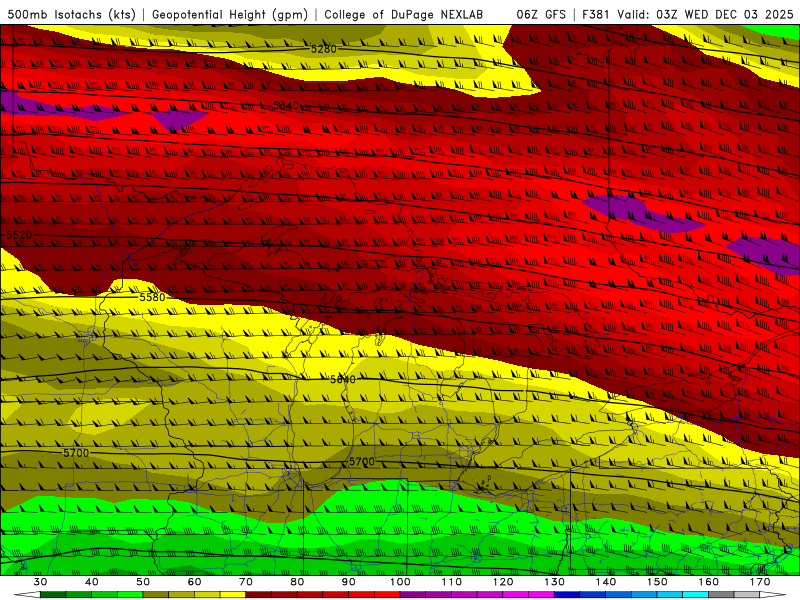
Task: Pick the navy blue swatch at 130 knots
Action: 567,595
